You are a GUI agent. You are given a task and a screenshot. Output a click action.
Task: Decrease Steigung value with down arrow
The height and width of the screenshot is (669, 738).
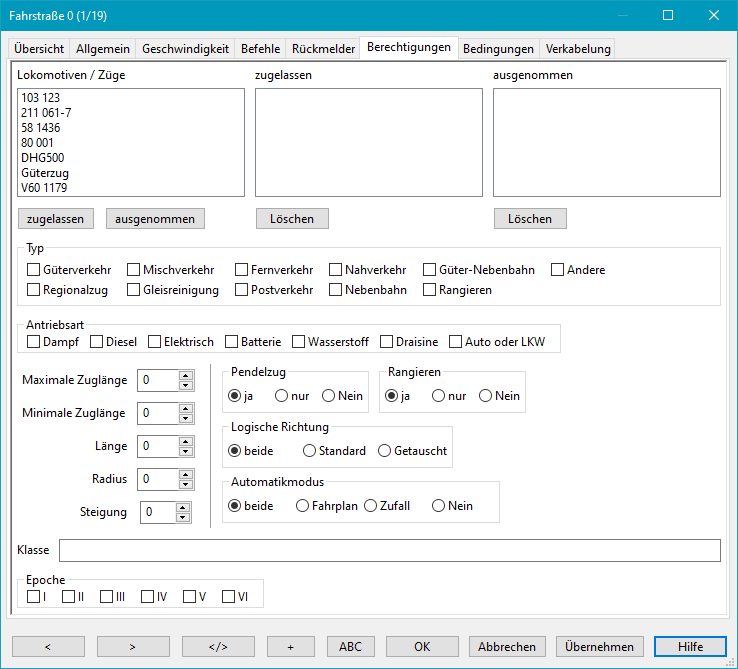click(182, 517)
